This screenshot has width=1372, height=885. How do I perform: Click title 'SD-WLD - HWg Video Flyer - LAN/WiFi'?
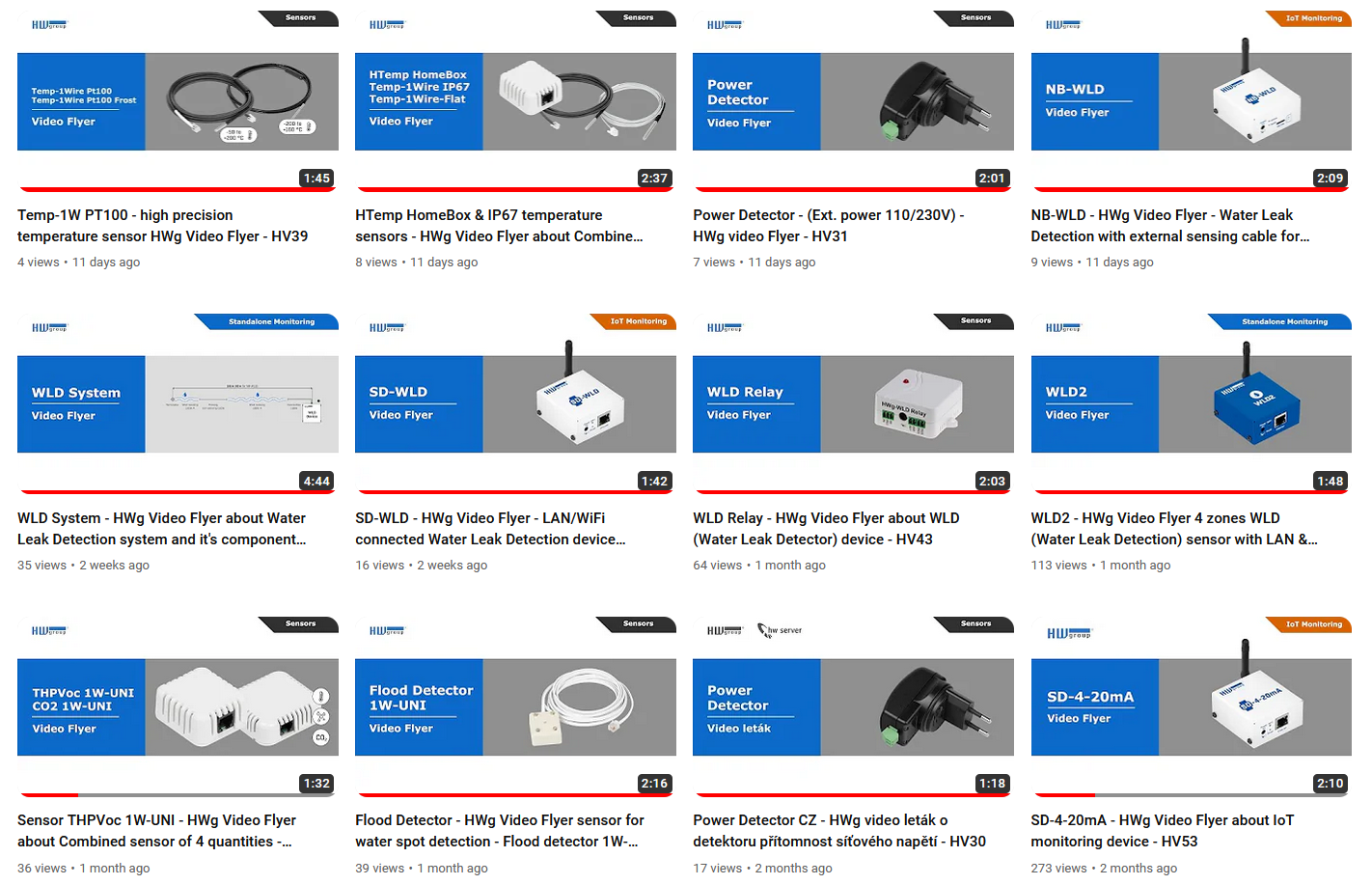(x=490, y=529)
